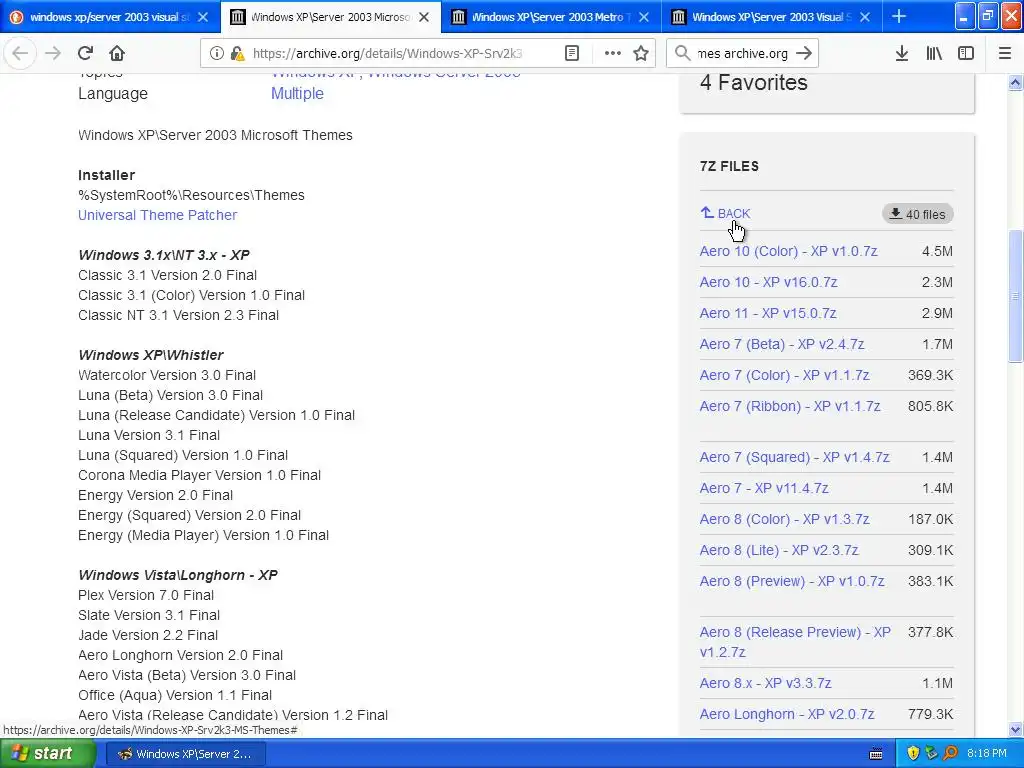Toggle reader view icon
The width and height of the screenshot is (1024, 768).
[571, 54]
